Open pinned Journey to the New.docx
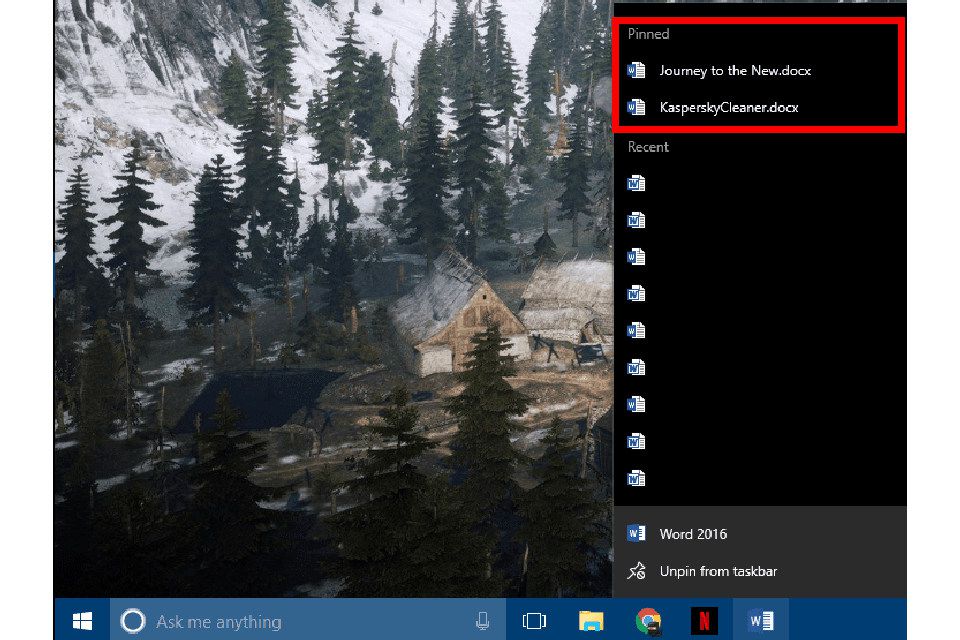Screen dimensions: 960x640 click(734, 70)
